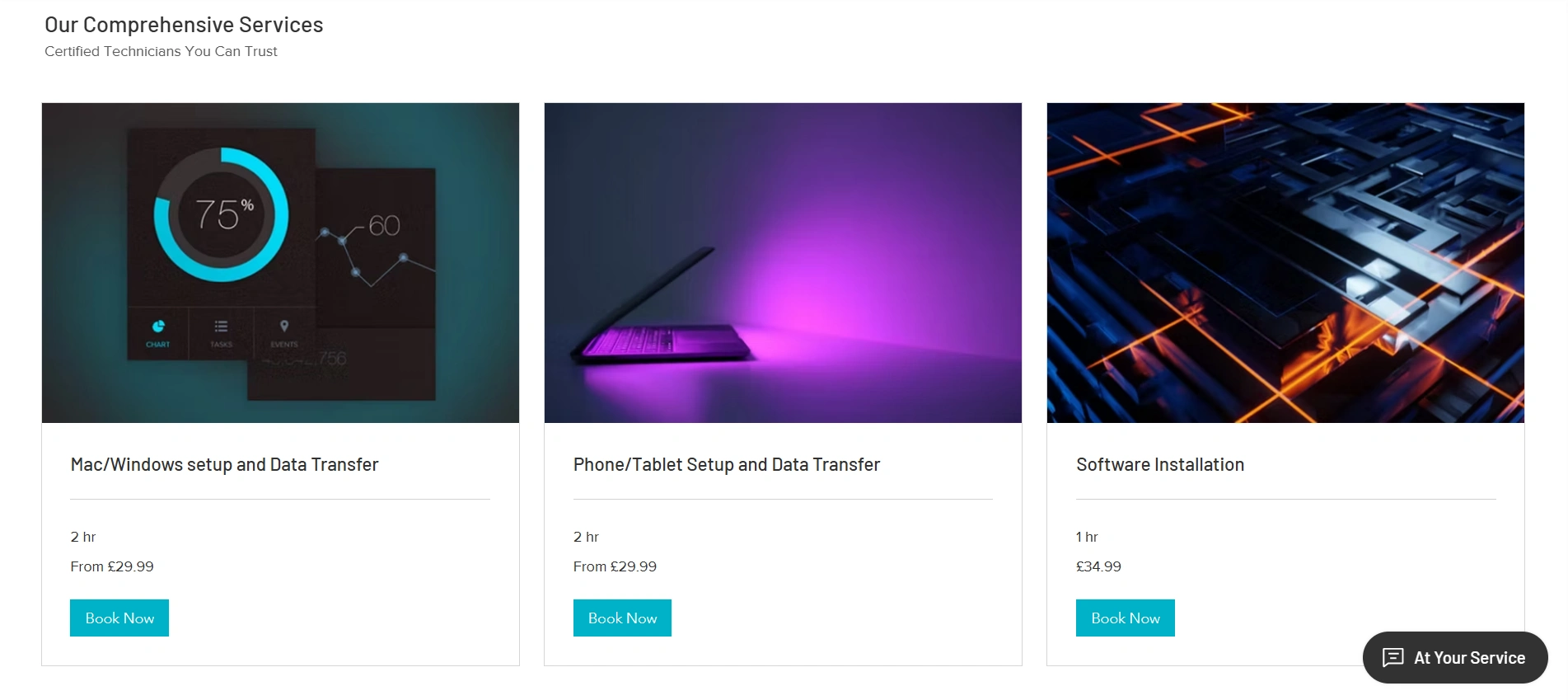Click the Tasks list icon in the dashboard image

(221, 327)
